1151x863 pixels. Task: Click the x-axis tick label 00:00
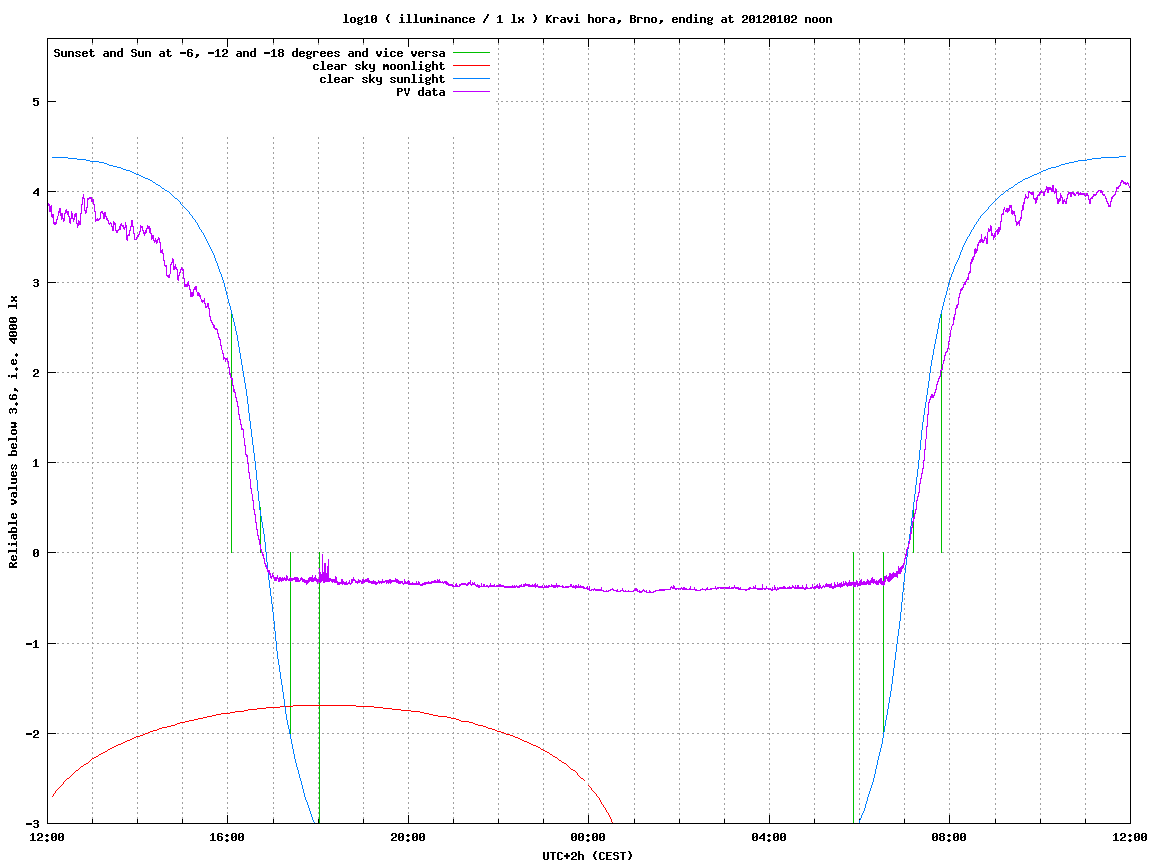coord(589,837)
